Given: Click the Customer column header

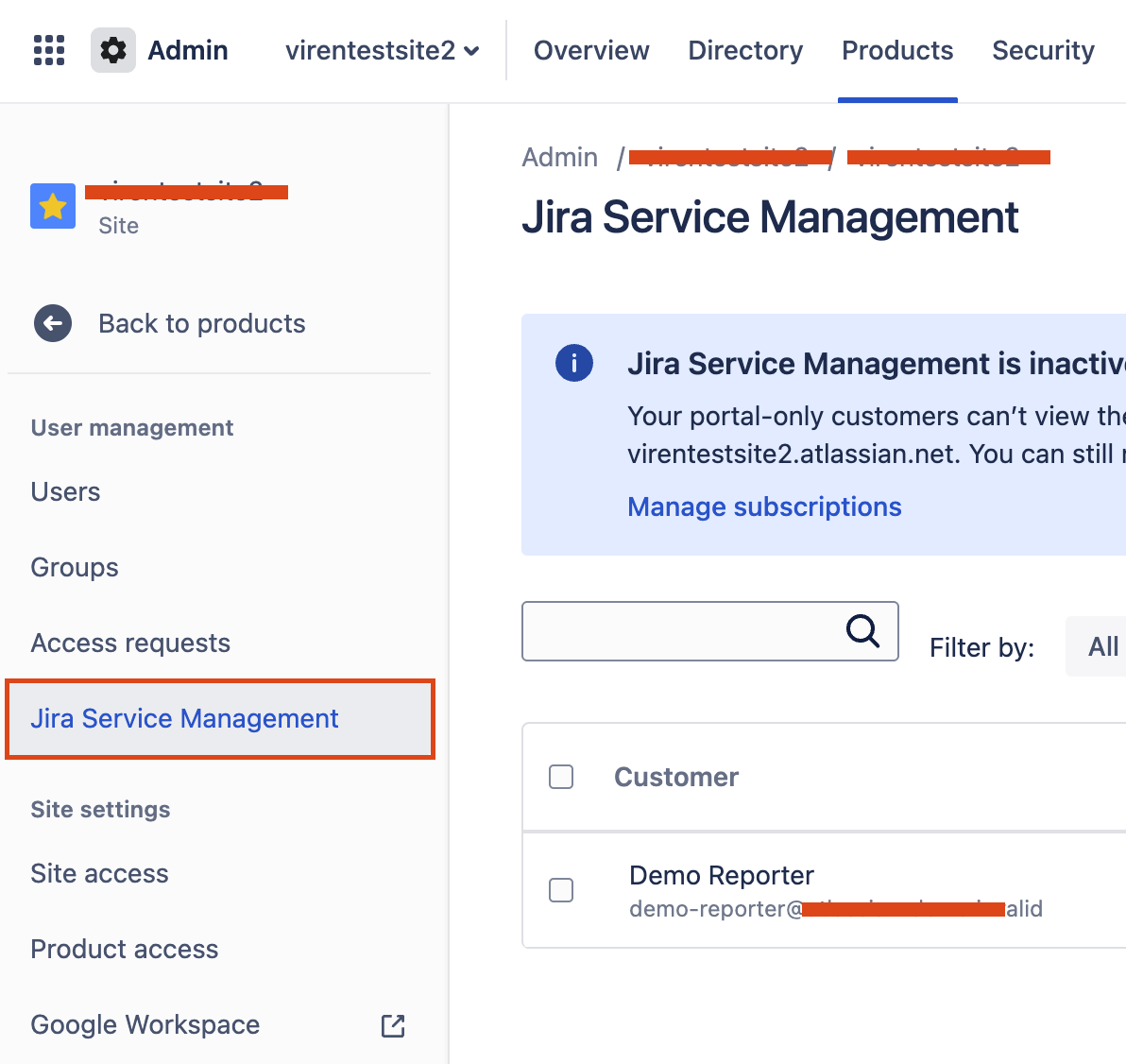Looking at the screenshot, I should 676,777.
